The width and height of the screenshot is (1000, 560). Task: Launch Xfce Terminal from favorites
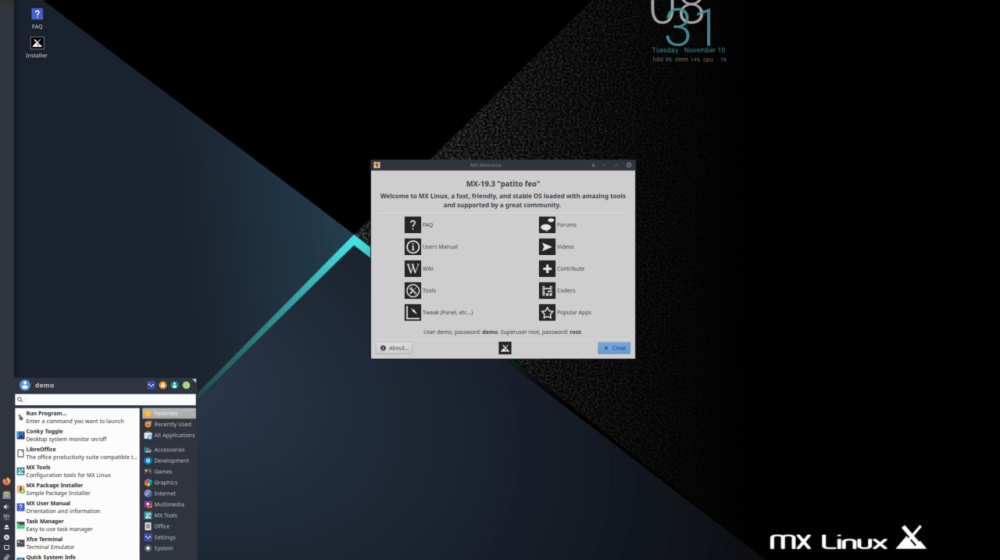pyautogui.click(x=77, y=543)
